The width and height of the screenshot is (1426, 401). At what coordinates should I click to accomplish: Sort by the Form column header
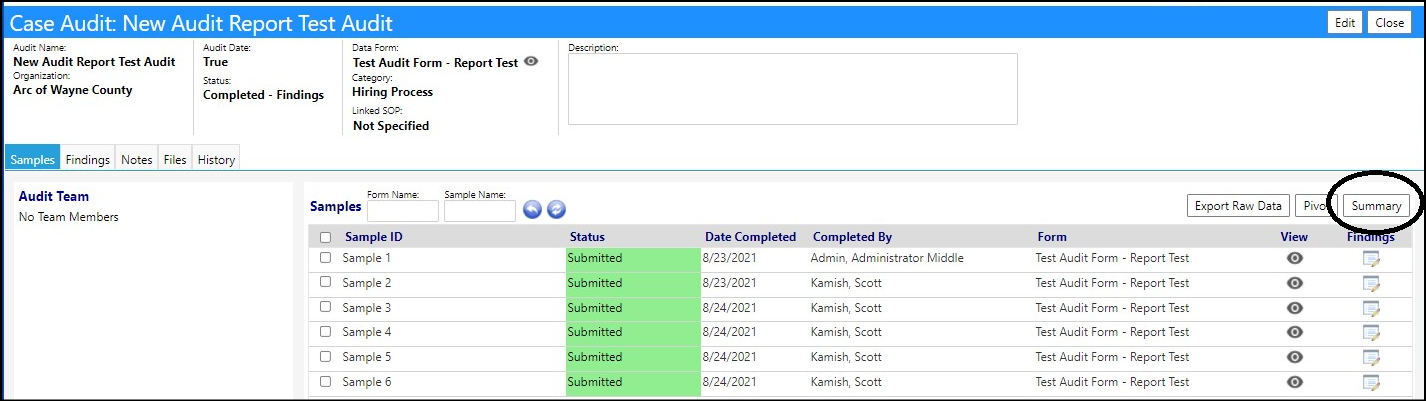coord(1052,237)
